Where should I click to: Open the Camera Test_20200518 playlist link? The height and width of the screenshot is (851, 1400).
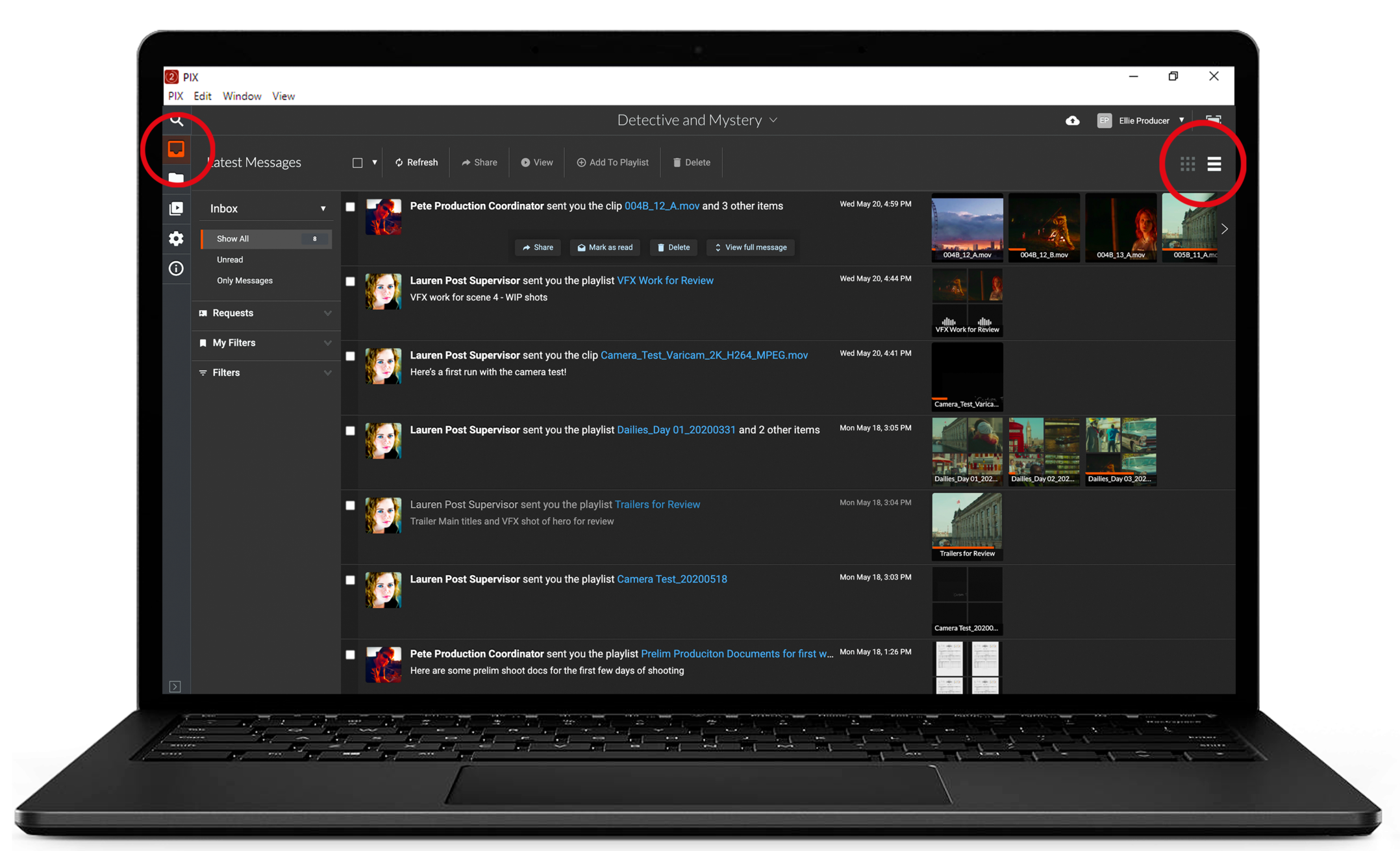click(x=671, y=579)
